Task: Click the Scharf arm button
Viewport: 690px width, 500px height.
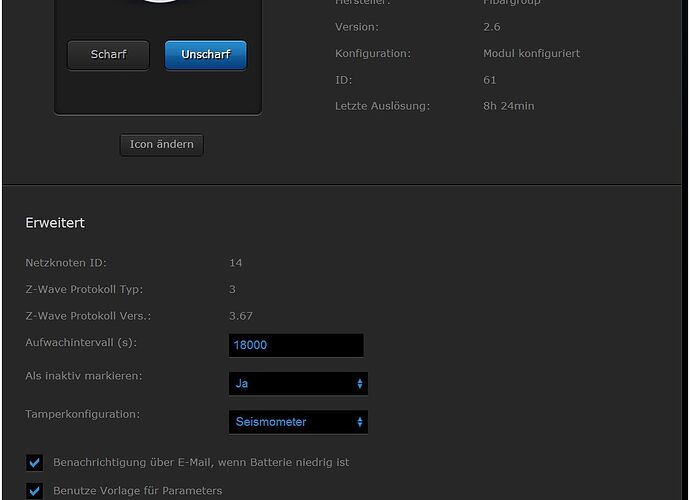Action: [x=108, y=55]
